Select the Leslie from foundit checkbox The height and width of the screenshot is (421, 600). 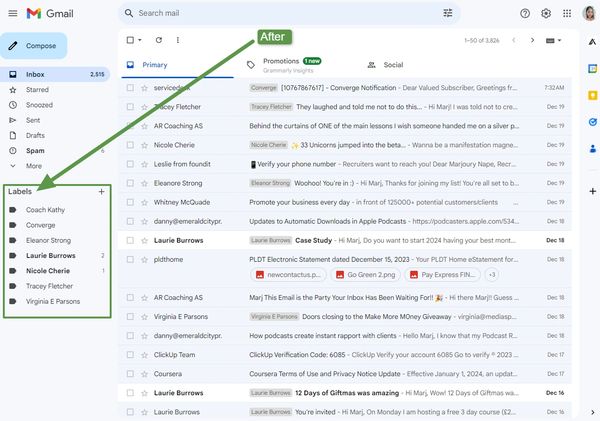click(130, 164)
